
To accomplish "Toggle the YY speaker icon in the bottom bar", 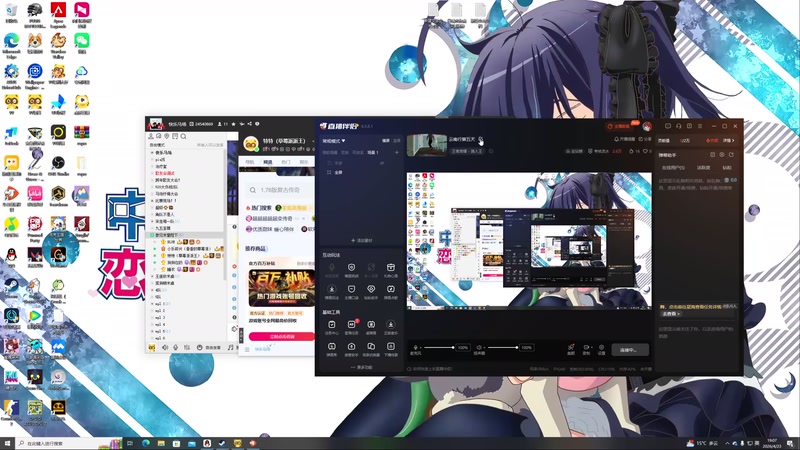I will [165, 347].
